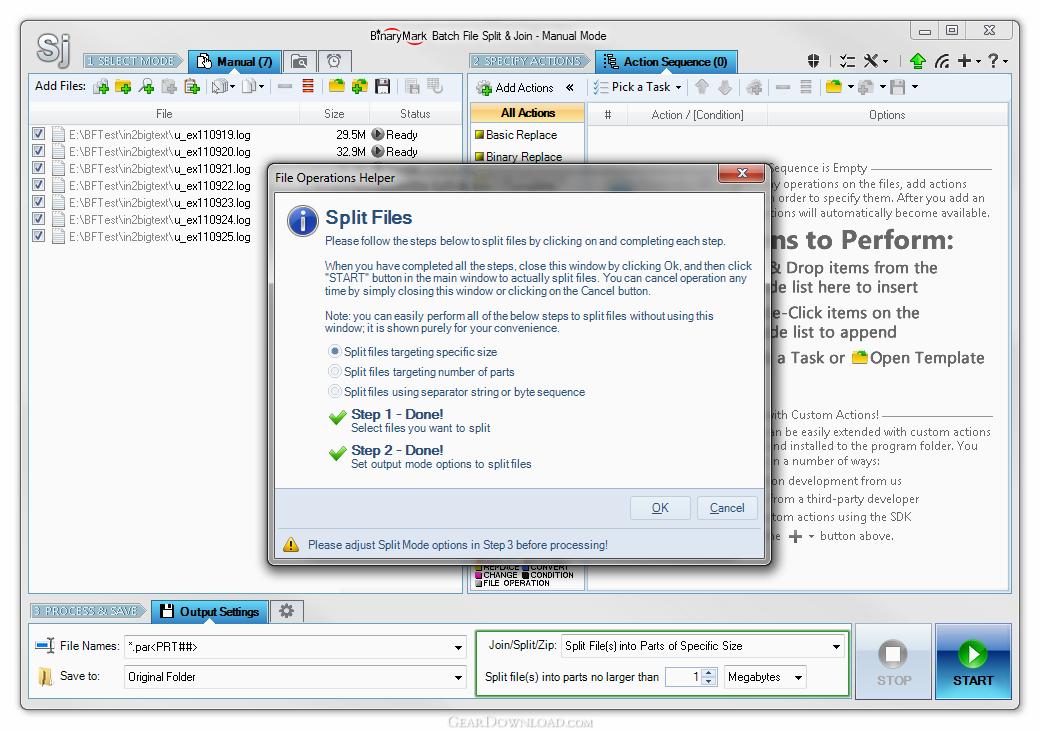Uncheck the u_ex110922.log file checkbox
This screenshot has height=730, width=1040.
coord(38,185)
